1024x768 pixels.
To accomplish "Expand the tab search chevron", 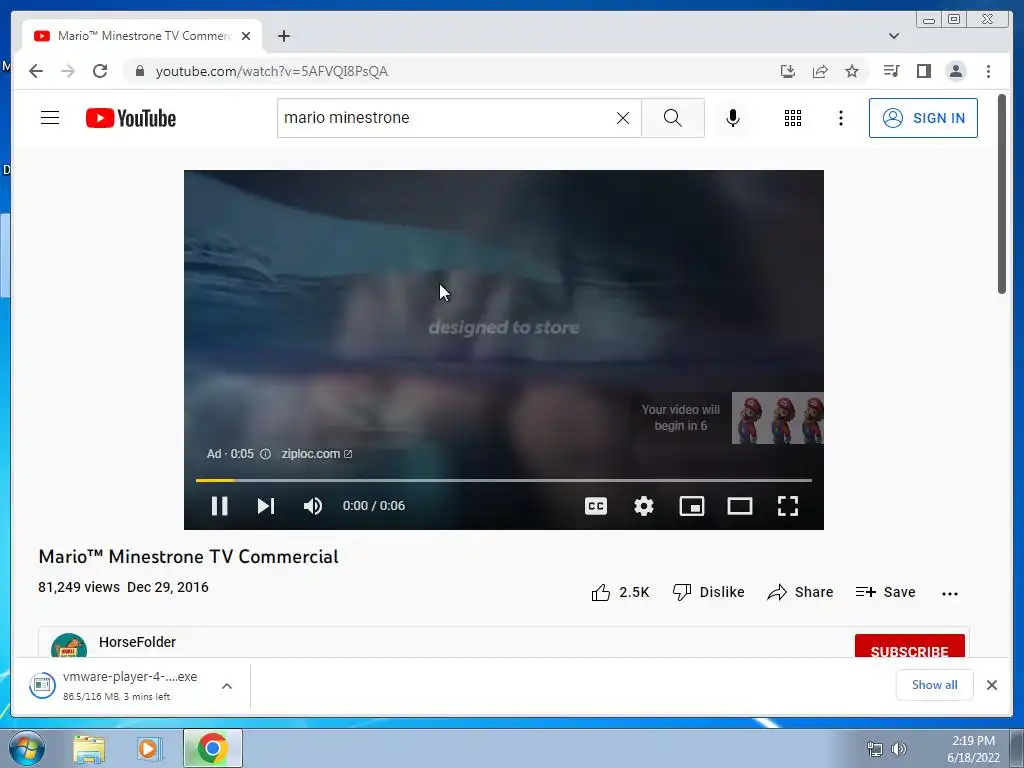I will tap(893, 36).
